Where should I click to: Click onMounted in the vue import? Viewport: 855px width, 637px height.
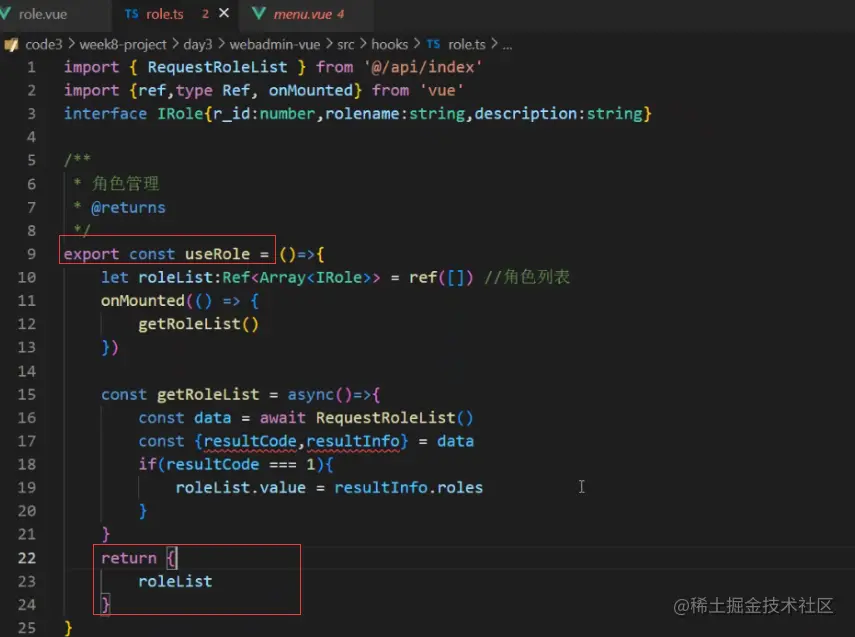coord(311,91)
